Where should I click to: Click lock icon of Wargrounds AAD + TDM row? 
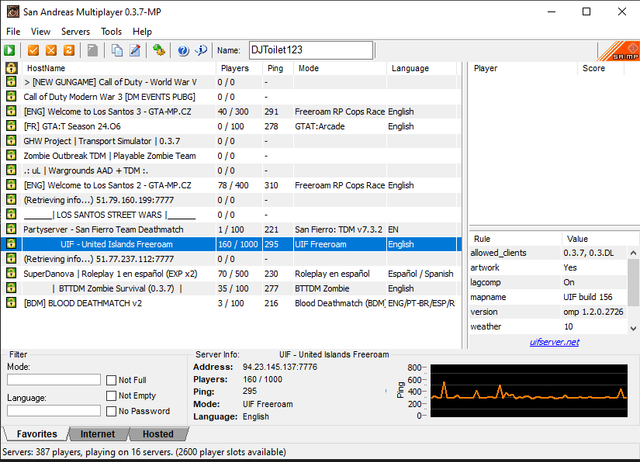pyautogui.click(x=11, y=170)
